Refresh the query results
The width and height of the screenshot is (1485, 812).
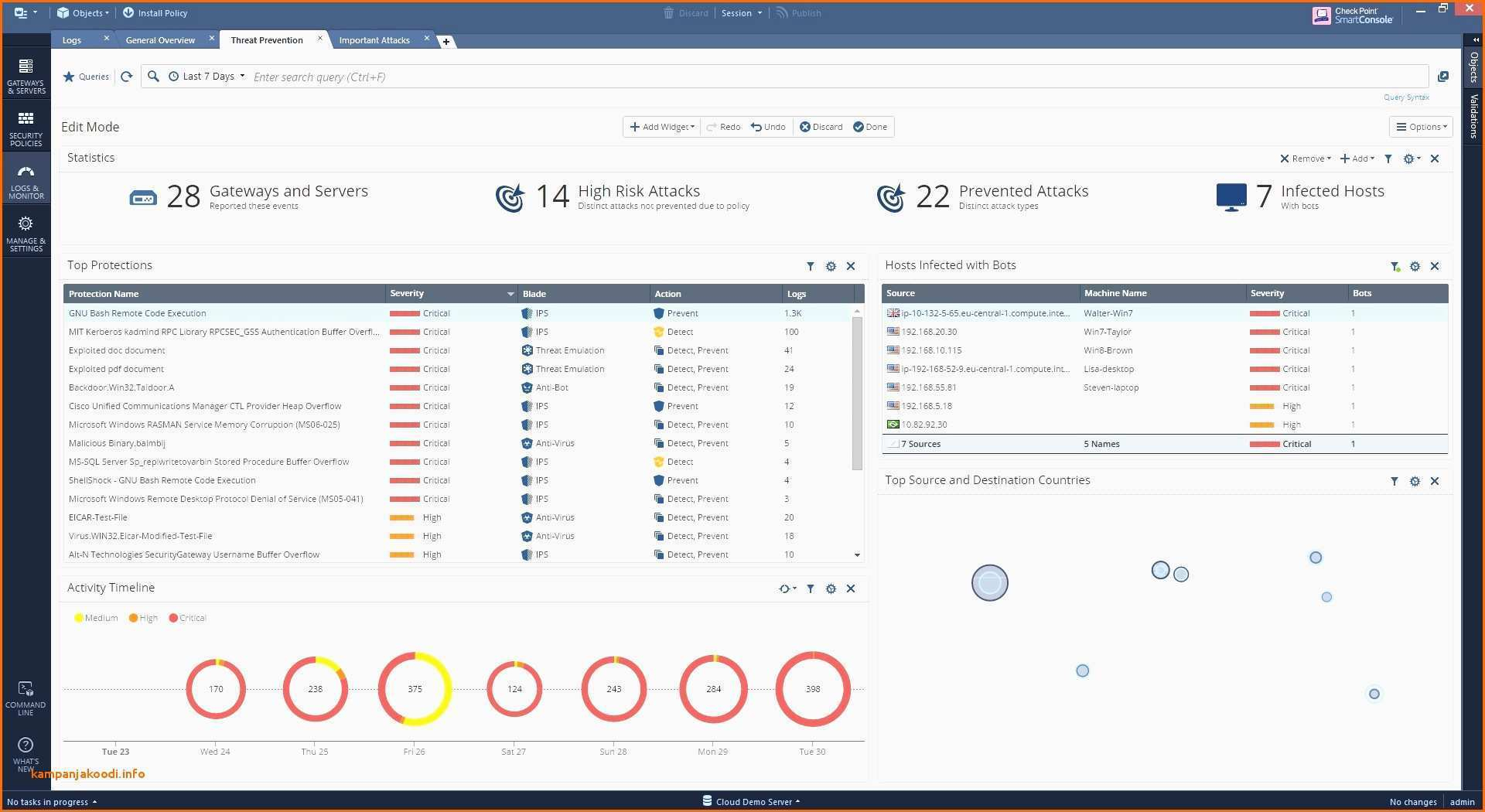coord(126,77)
